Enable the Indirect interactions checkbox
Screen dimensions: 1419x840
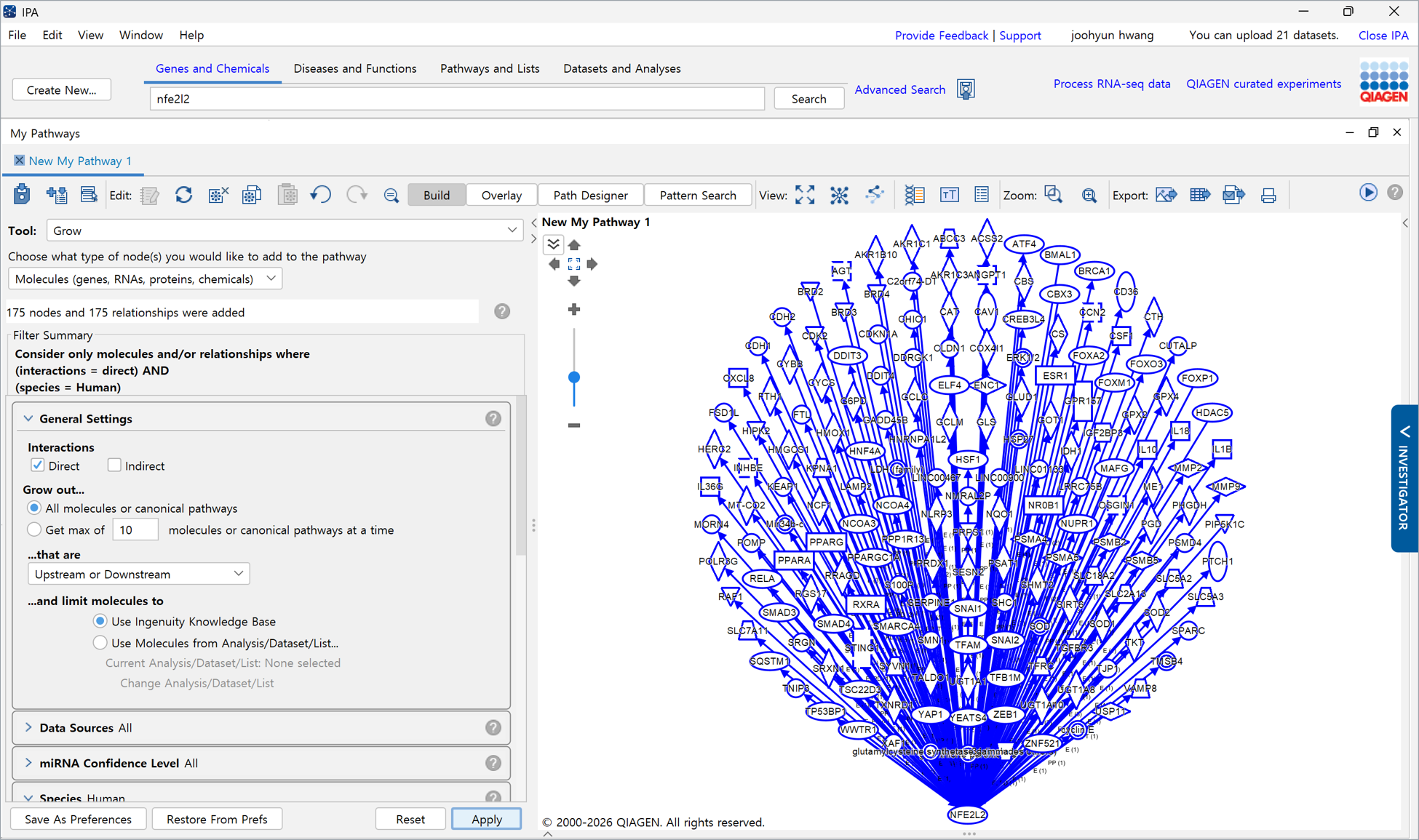(x=114, y=465)
